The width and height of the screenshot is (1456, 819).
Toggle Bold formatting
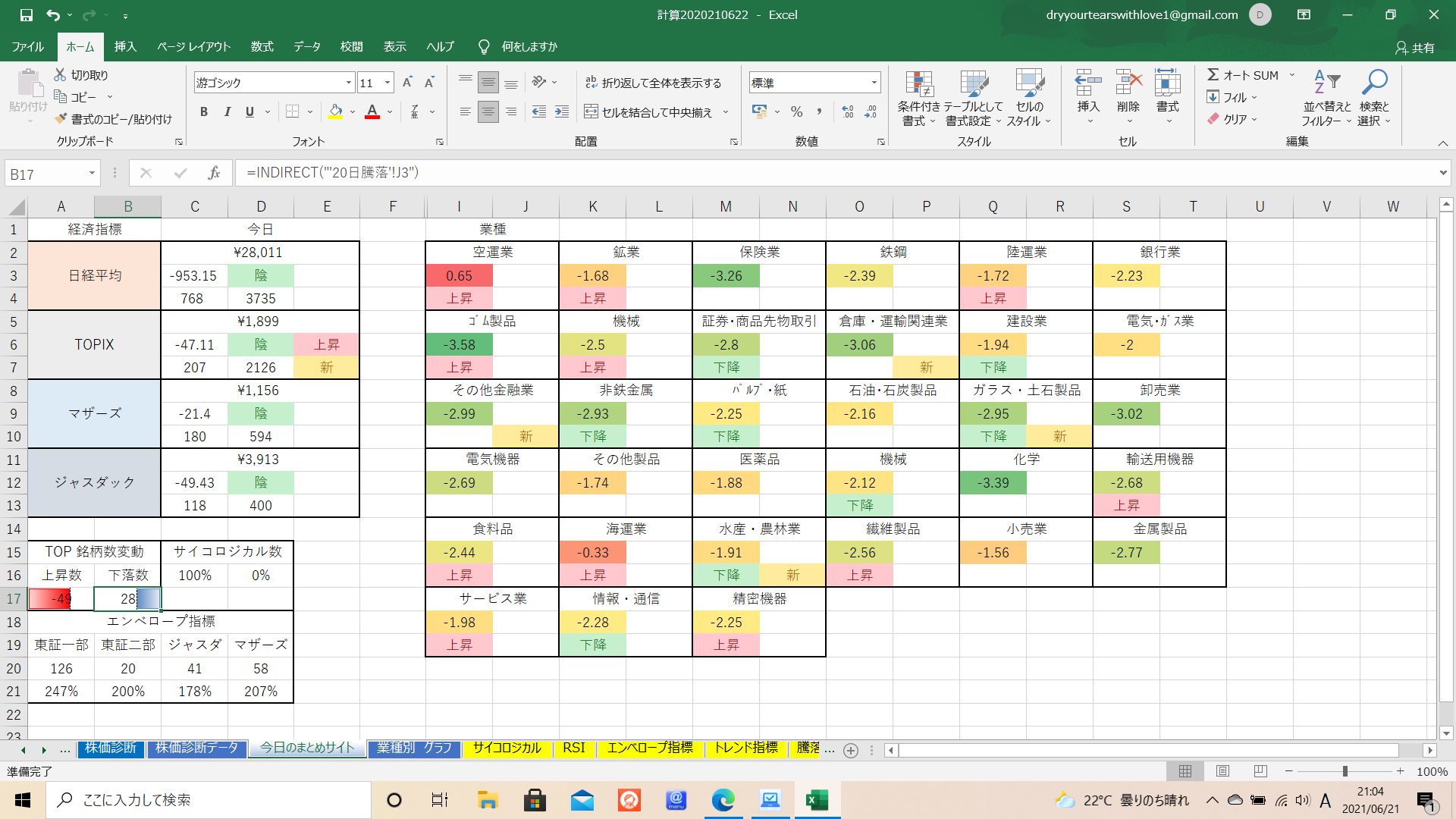pyautogui.click(x=203, y=112)
